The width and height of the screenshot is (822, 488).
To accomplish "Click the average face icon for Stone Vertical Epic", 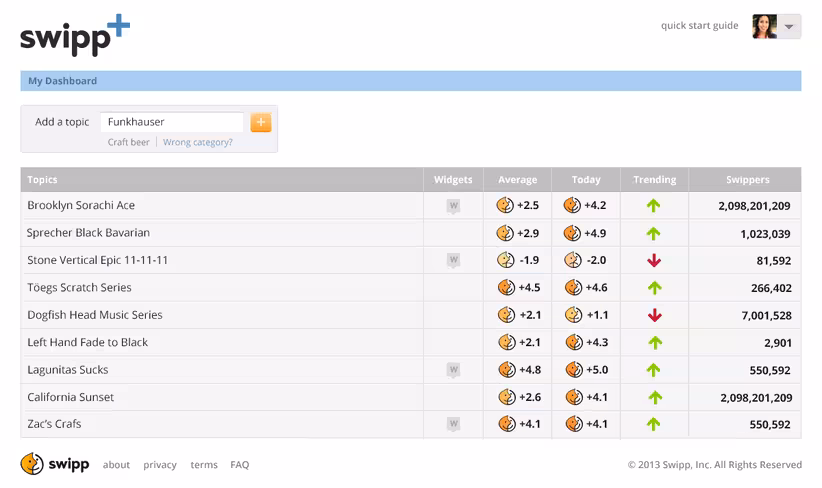I will tap(506, 260).
